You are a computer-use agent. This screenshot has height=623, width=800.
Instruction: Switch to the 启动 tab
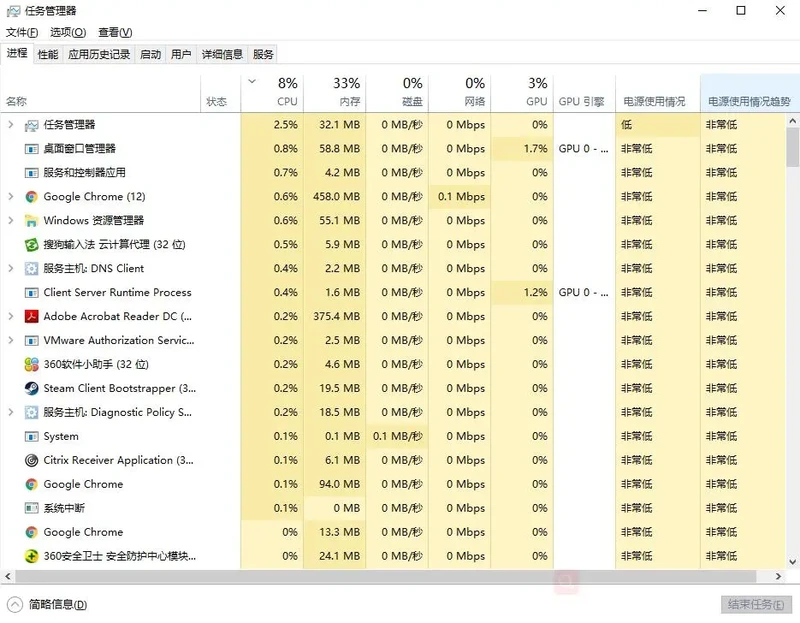[x=150, y=54]
